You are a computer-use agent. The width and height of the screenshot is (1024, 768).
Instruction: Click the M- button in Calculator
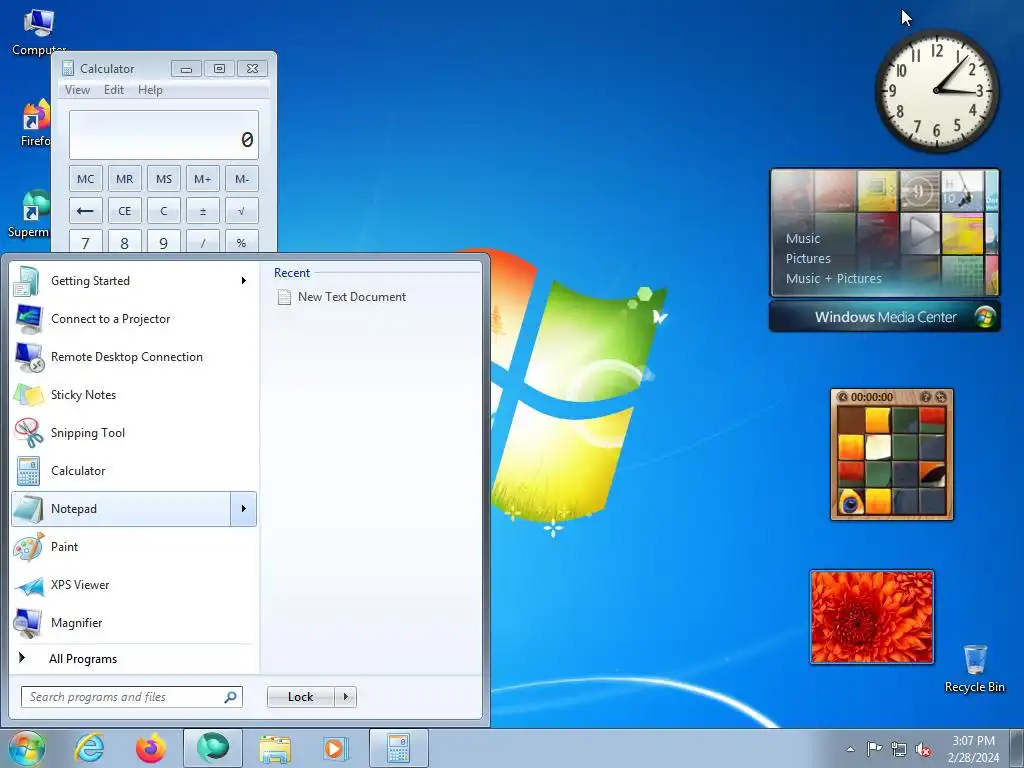(242, 179)
